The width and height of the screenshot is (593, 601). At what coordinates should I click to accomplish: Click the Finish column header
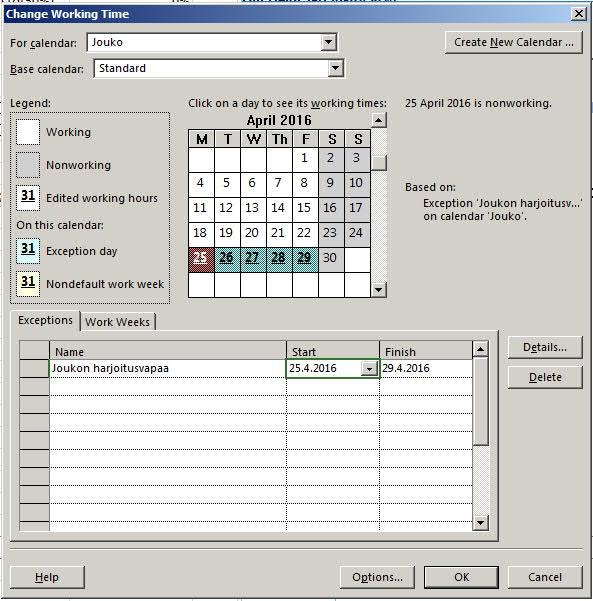coord(426,351)
